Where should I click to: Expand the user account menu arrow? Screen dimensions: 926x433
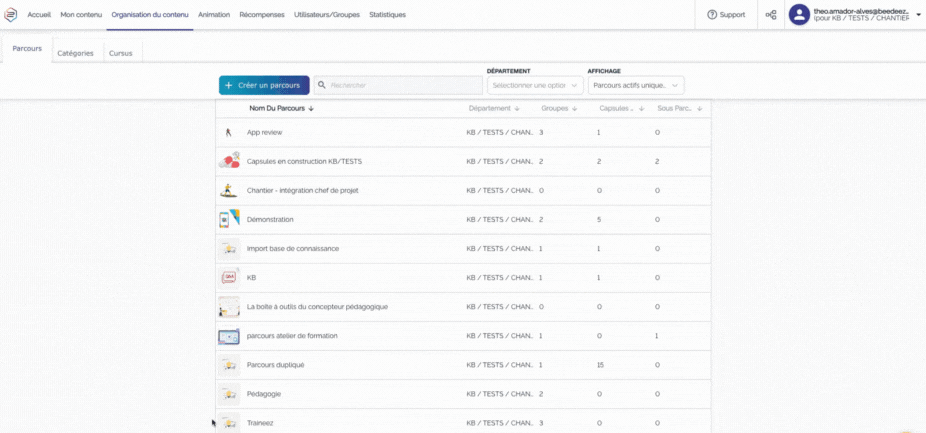(x=918, y=15)
